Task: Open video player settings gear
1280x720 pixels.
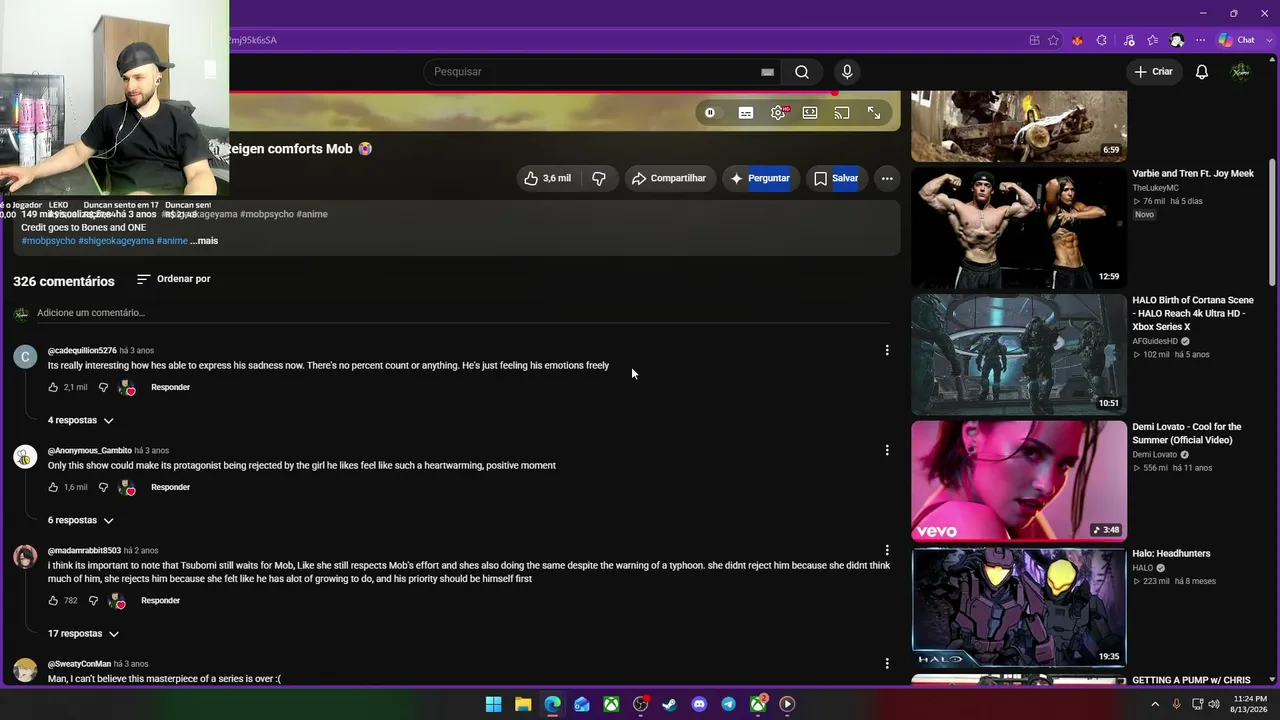Action: point(778,113)
